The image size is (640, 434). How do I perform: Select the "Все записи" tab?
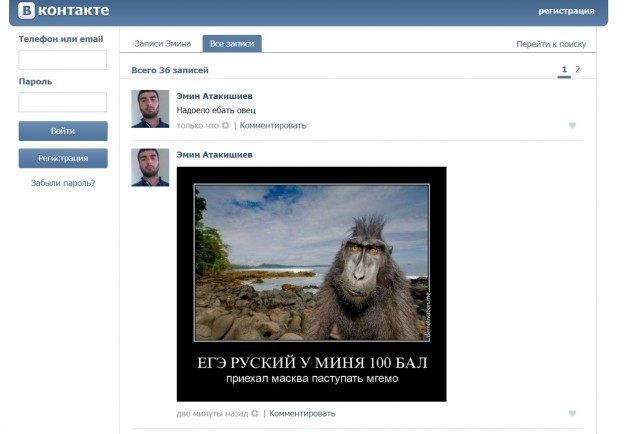coord(232,44)
